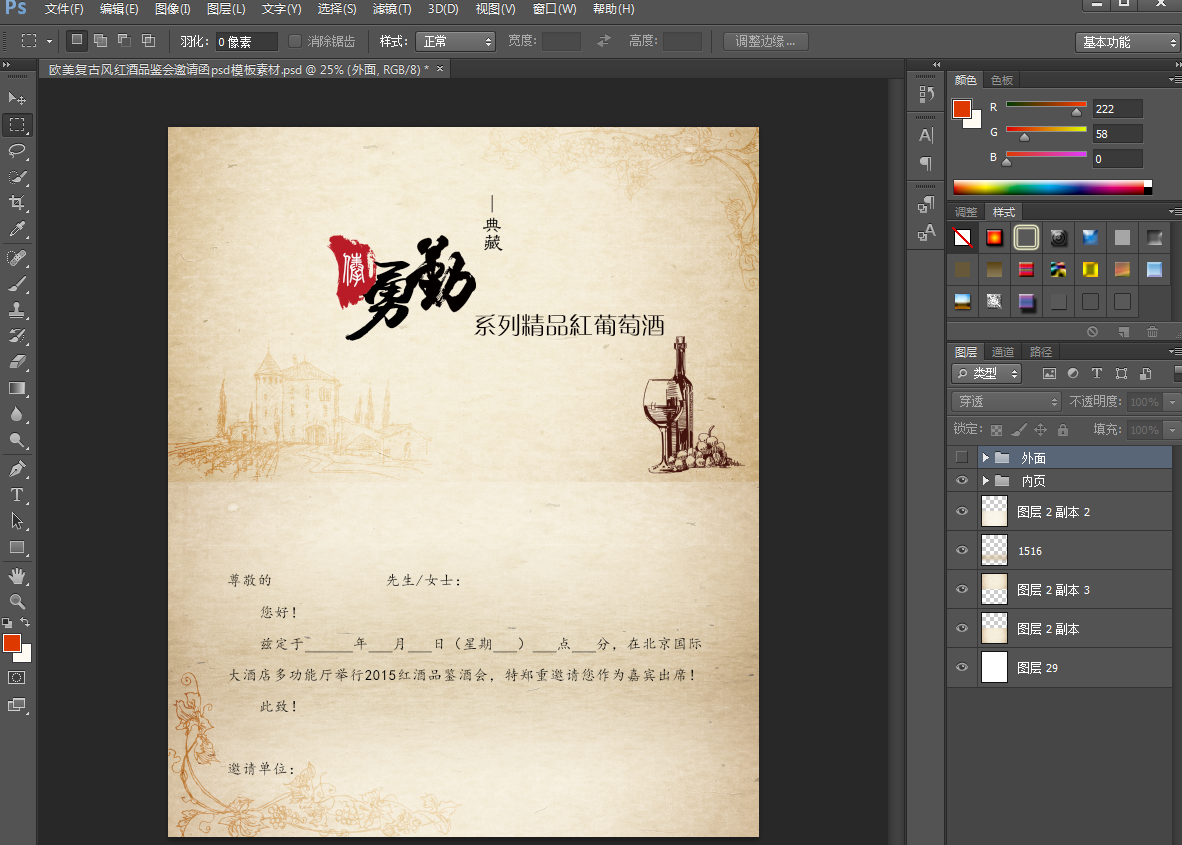Open the tool preset picker arrow
The width and height of the screenshot is (1182, 845).
(50, 41)
